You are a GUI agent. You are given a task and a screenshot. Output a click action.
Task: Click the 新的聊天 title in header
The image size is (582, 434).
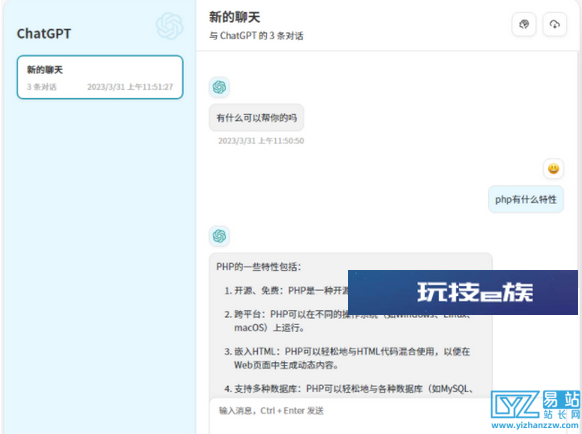click(x=235, y=17)
